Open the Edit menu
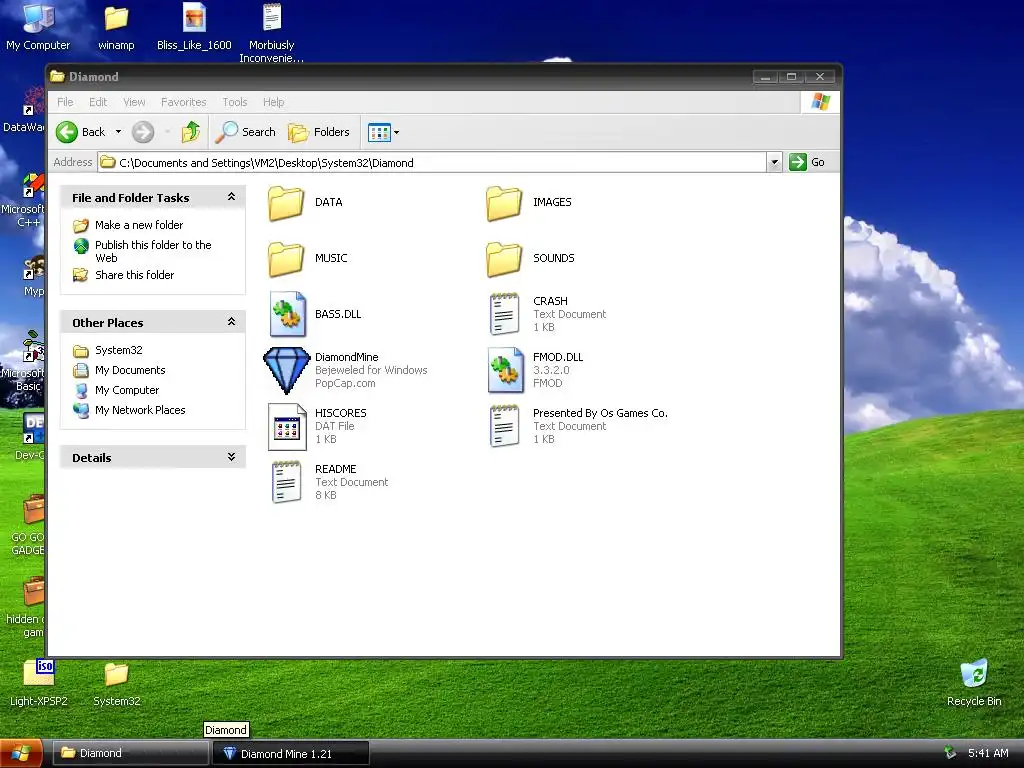Image resolution: width=1024 pixels, height=768 pixels. point(98,102)
